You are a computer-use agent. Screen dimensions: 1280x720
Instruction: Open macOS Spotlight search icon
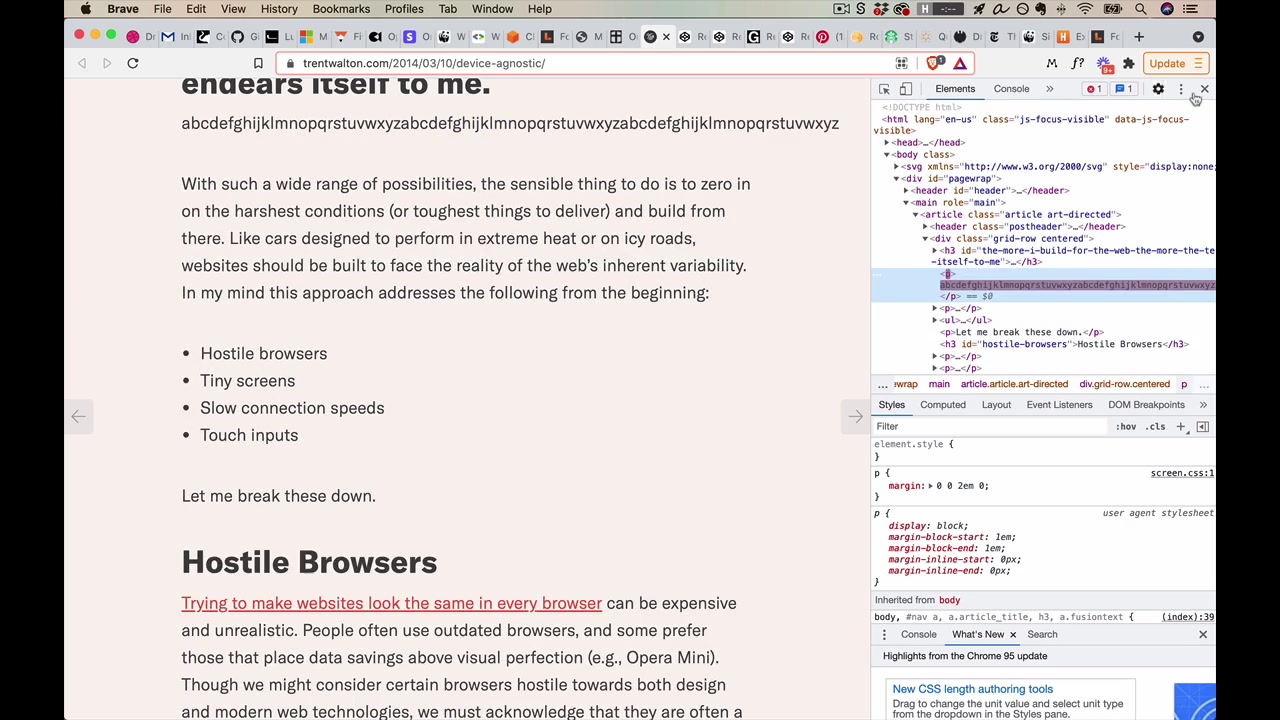[1141, 9]
